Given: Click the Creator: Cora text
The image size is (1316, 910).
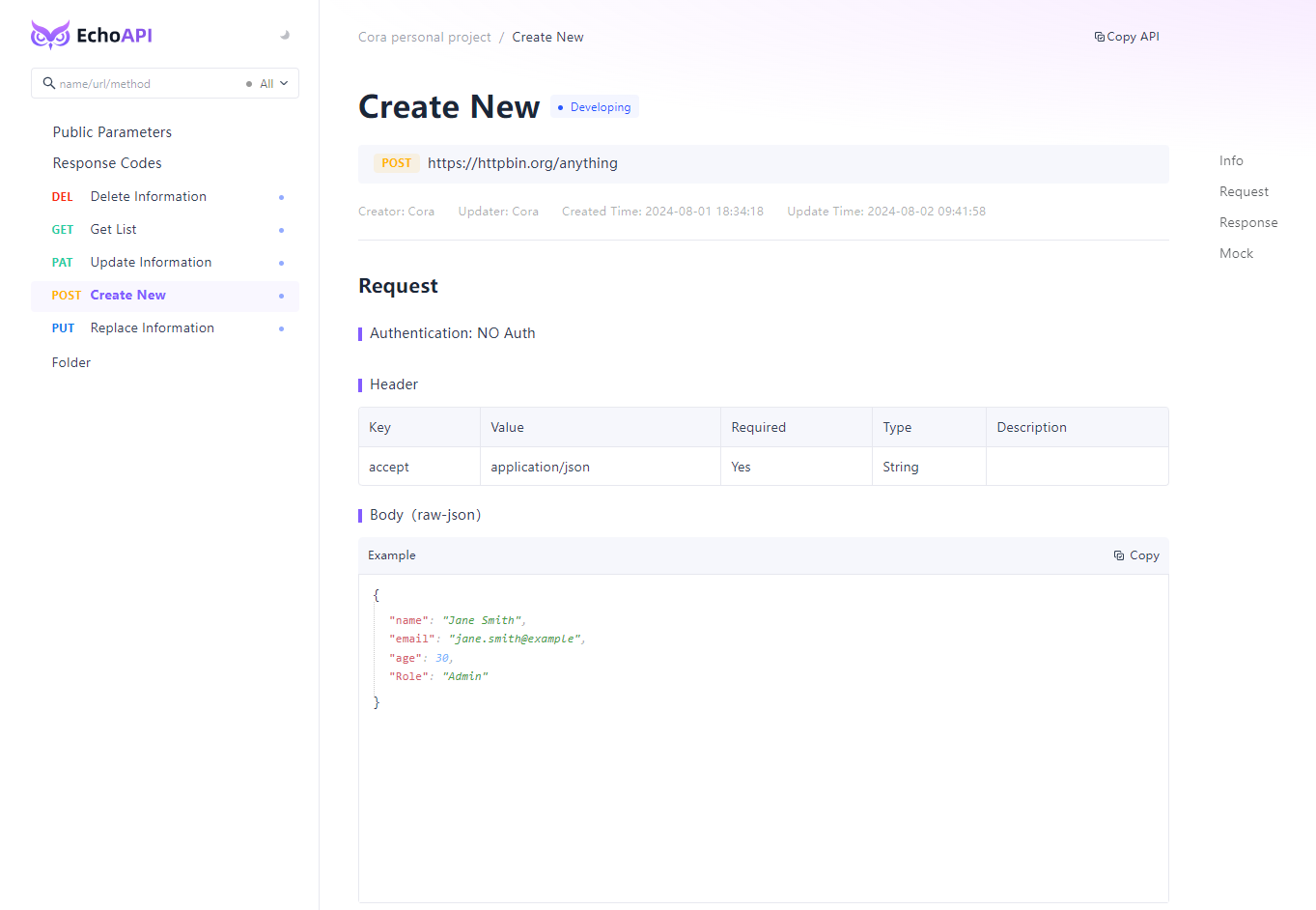Looking at the screenshot, I should 396,212.
